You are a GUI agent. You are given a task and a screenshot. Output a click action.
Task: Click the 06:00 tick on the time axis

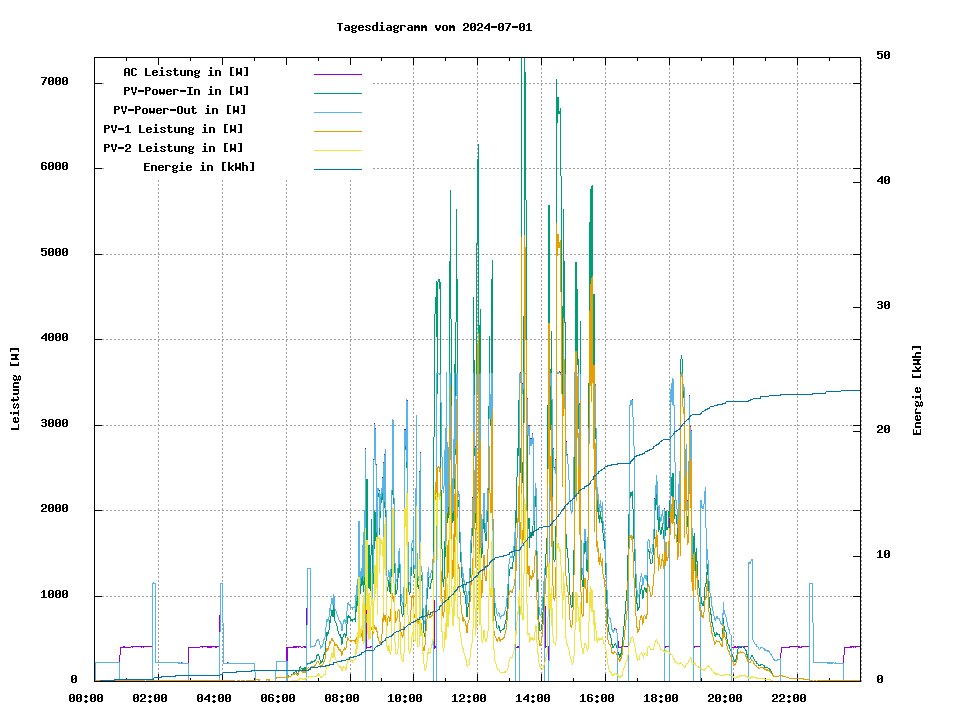(278, 698)
